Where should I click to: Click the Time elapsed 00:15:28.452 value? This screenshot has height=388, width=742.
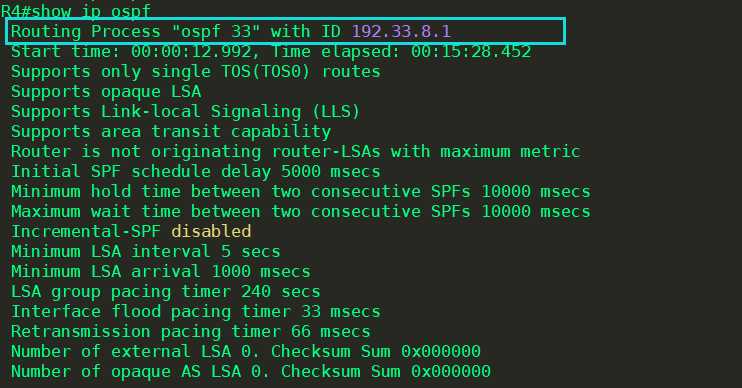471,52
